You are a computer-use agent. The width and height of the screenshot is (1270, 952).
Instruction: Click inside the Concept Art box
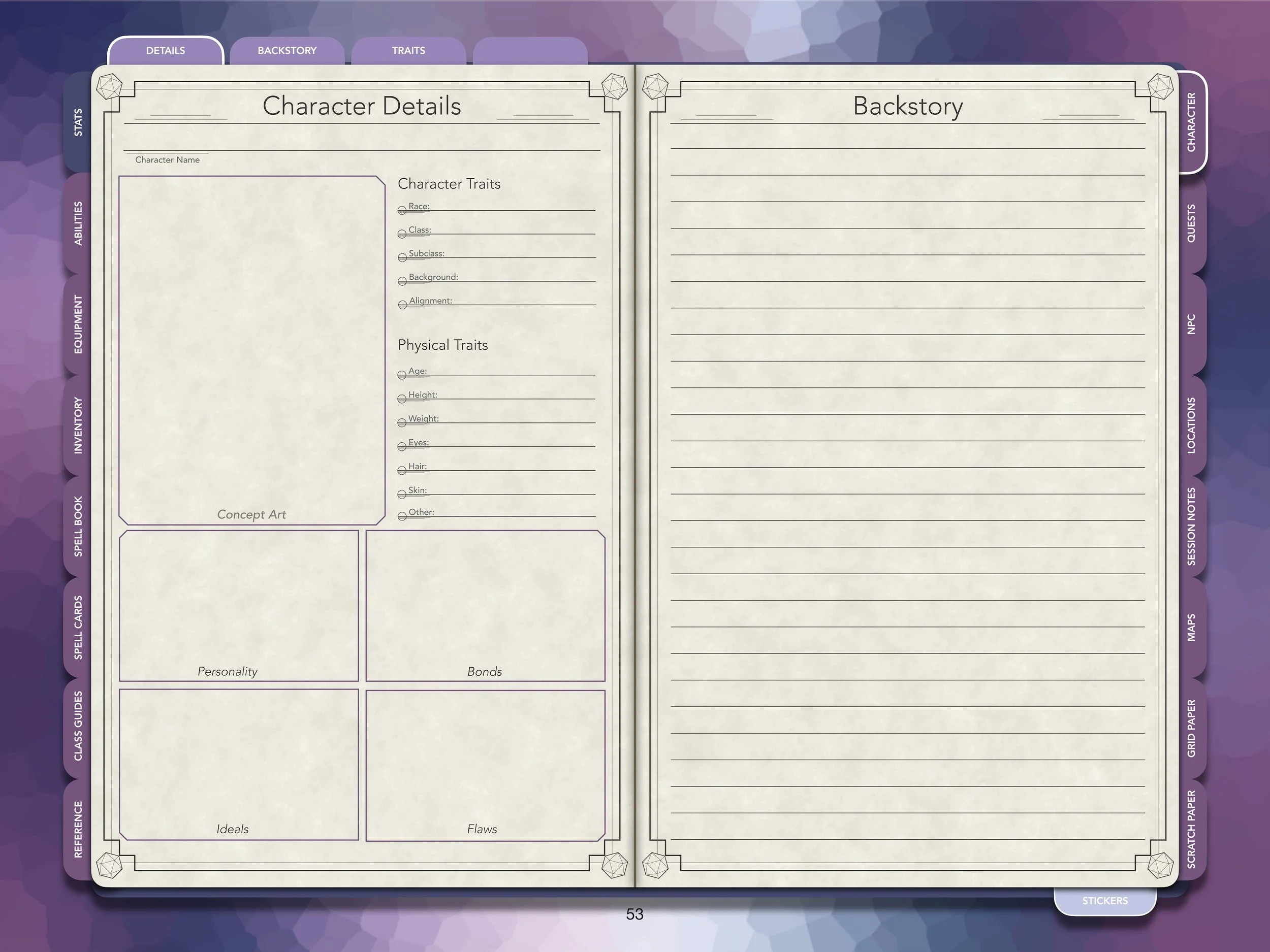[x=251, y=344]
